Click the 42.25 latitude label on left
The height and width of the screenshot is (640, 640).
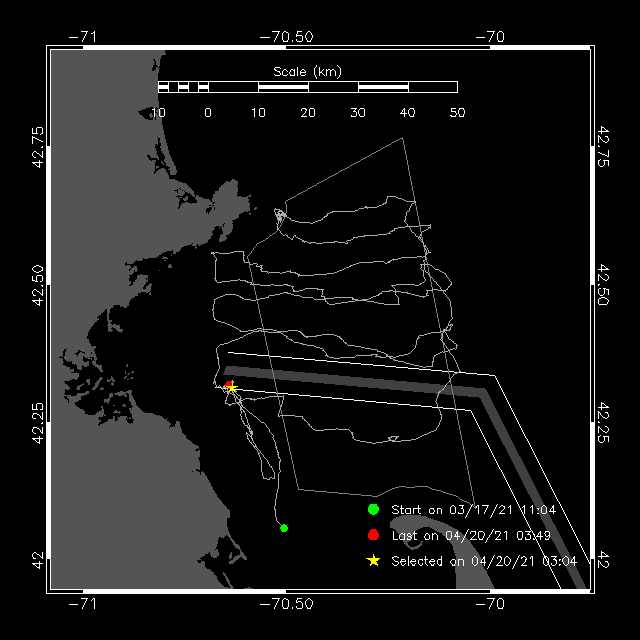38,423
